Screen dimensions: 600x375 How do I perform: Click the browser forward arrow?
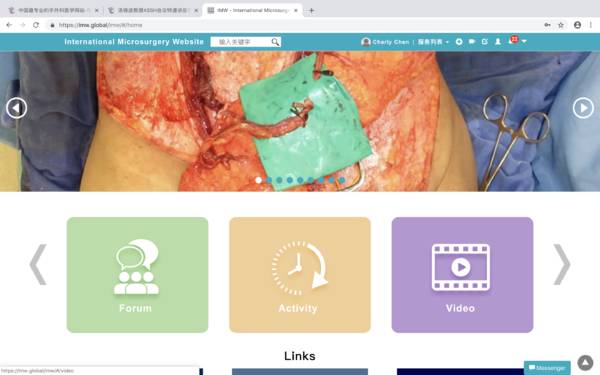click(x=23, y=25)
